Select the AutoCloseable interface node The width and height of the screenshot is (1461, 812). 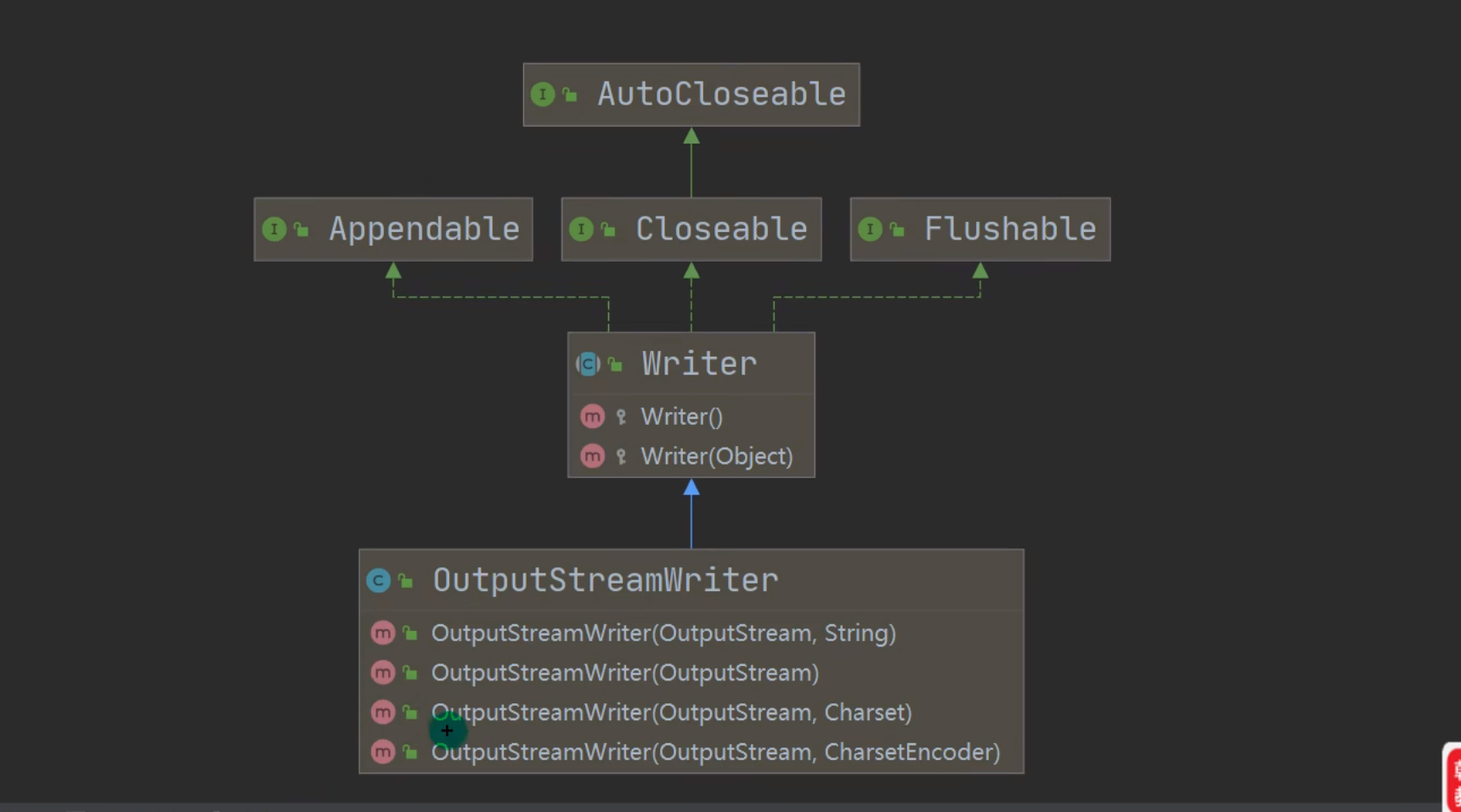pos(691,94)
